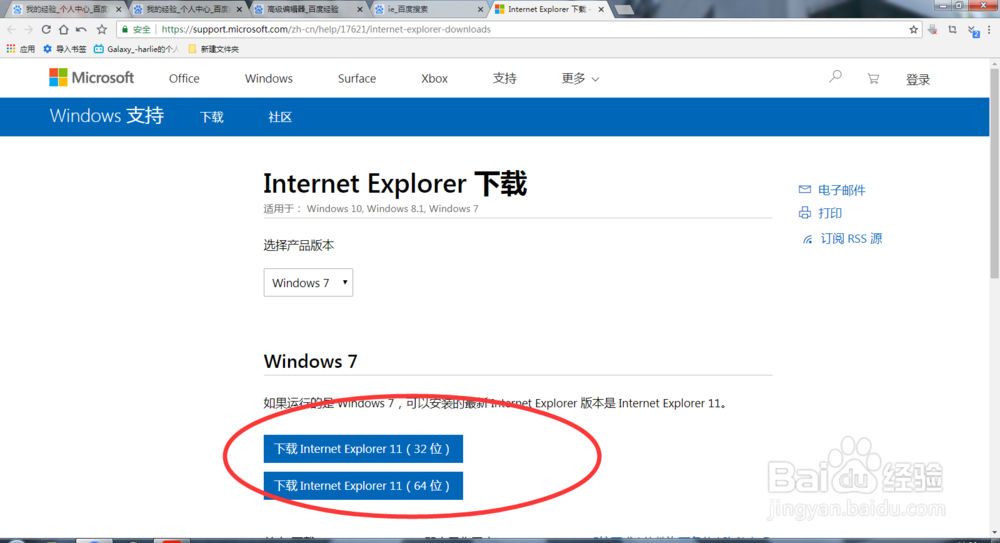Screen dimensions: 1000x543
Task: Bookmark page via star inside address bar
Action: [913, 29]
